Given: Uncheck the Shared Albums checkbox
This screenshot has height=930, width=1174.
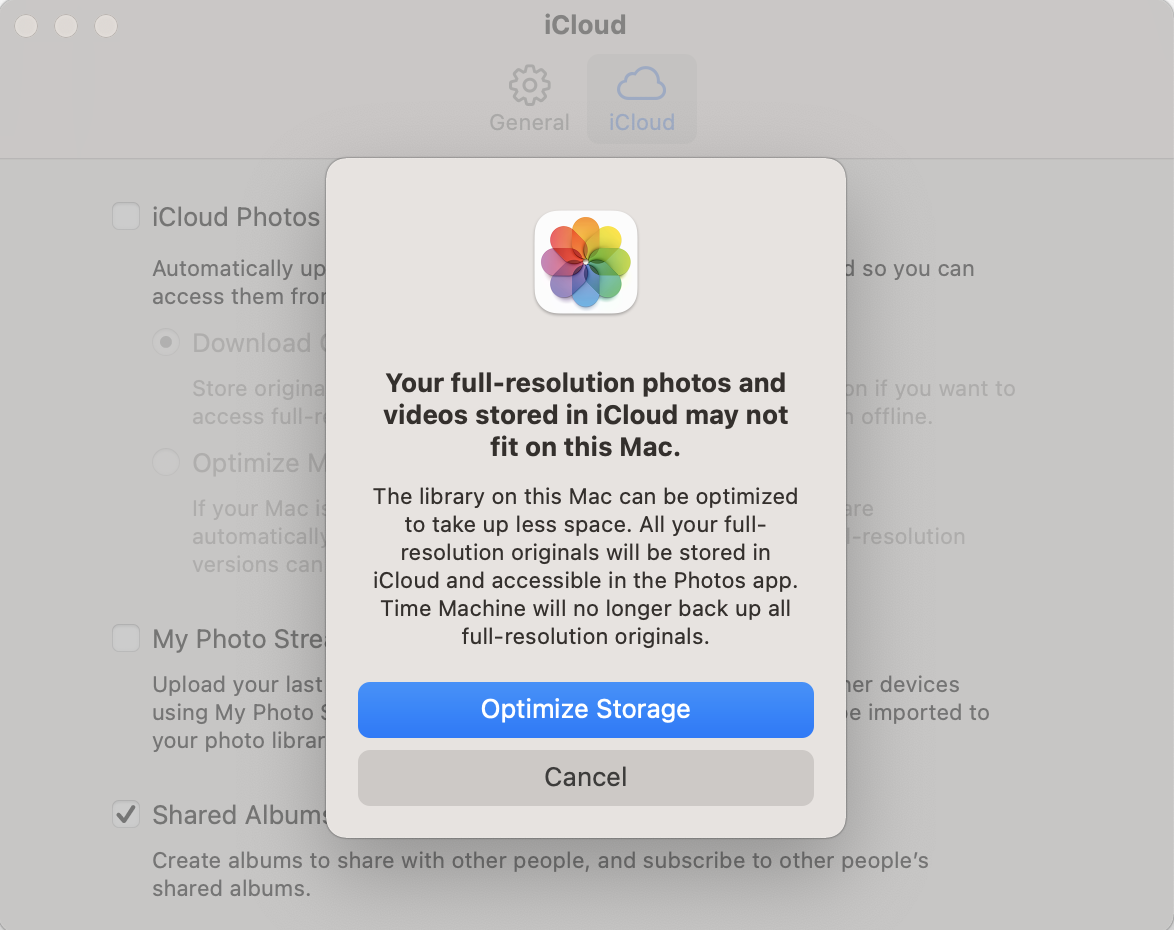Looking at the screenshot, I should [x=126, y=814].
